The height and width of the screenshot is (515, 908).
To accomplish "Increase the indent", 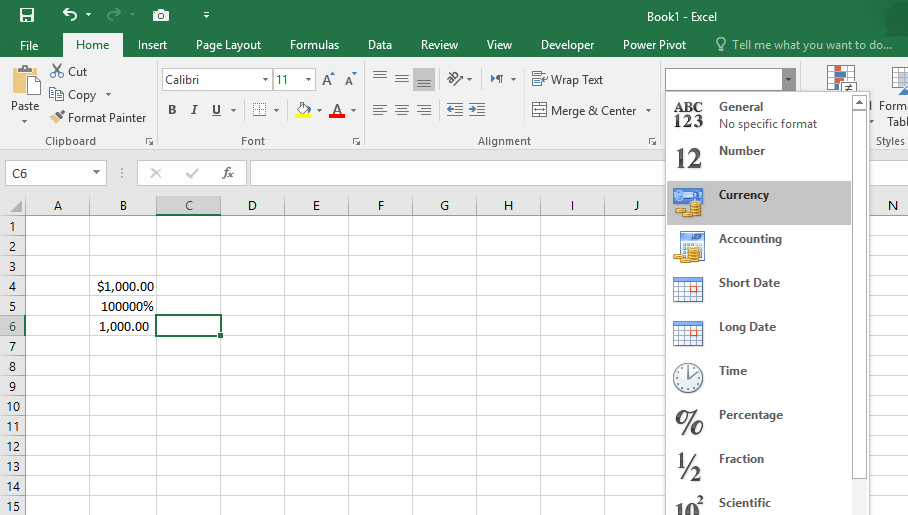I will 477,110.
